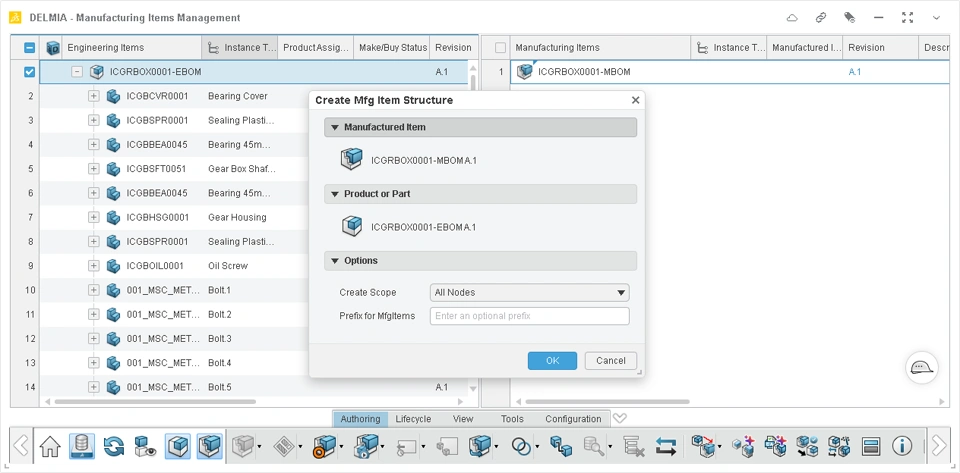Check the Manufacturing Items header checkbox
Screen dimensions: 960x473
tap(500, 48)
